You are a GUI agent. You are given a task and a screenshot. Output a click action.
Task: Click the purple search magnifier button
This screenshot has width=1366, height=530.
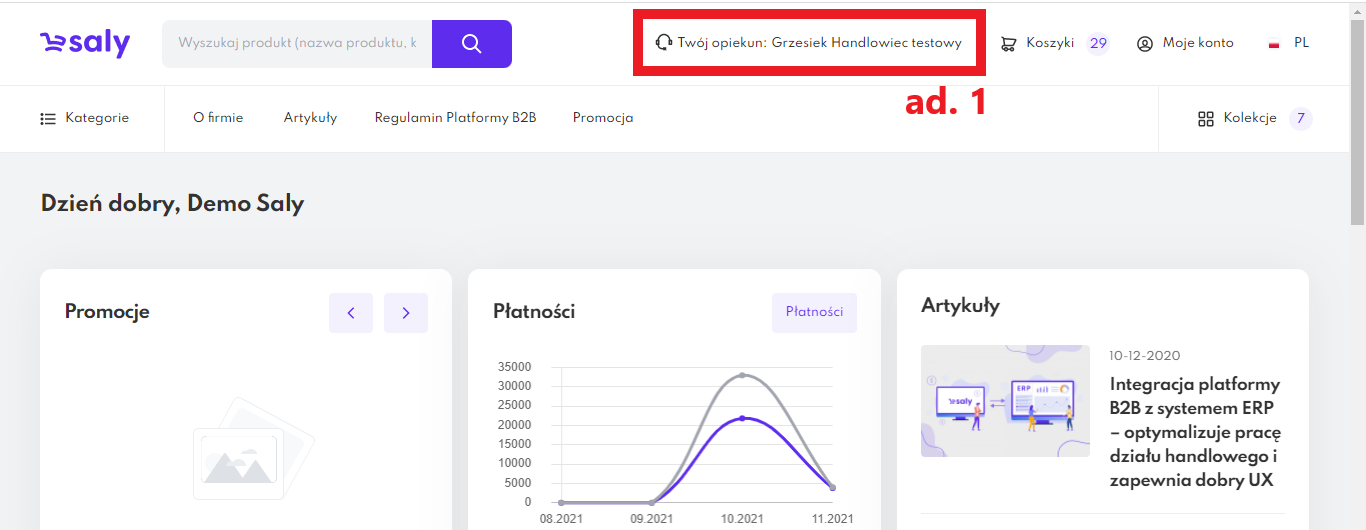point(472,44)
